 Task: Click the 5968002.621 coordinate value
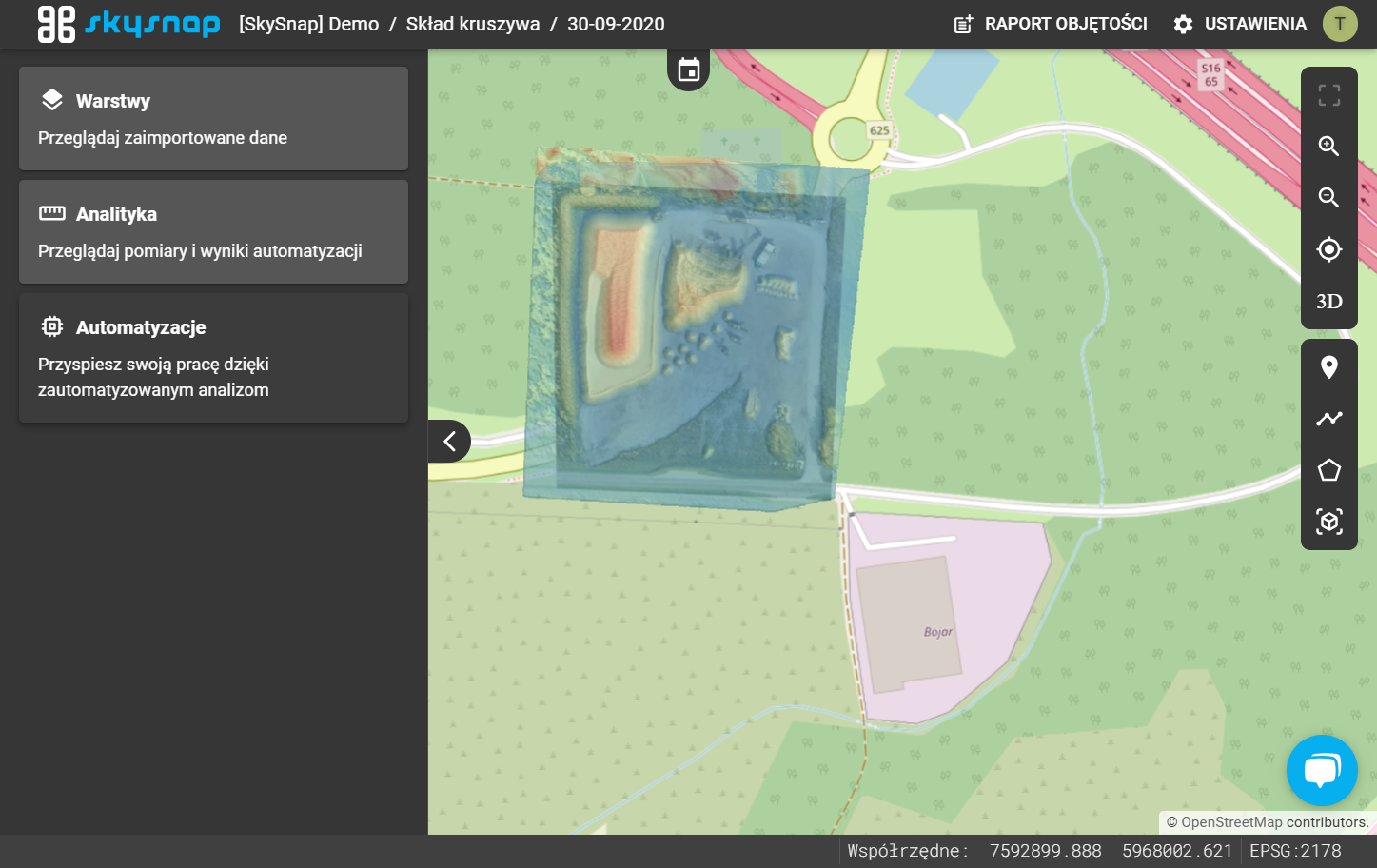pos(1177,851)
